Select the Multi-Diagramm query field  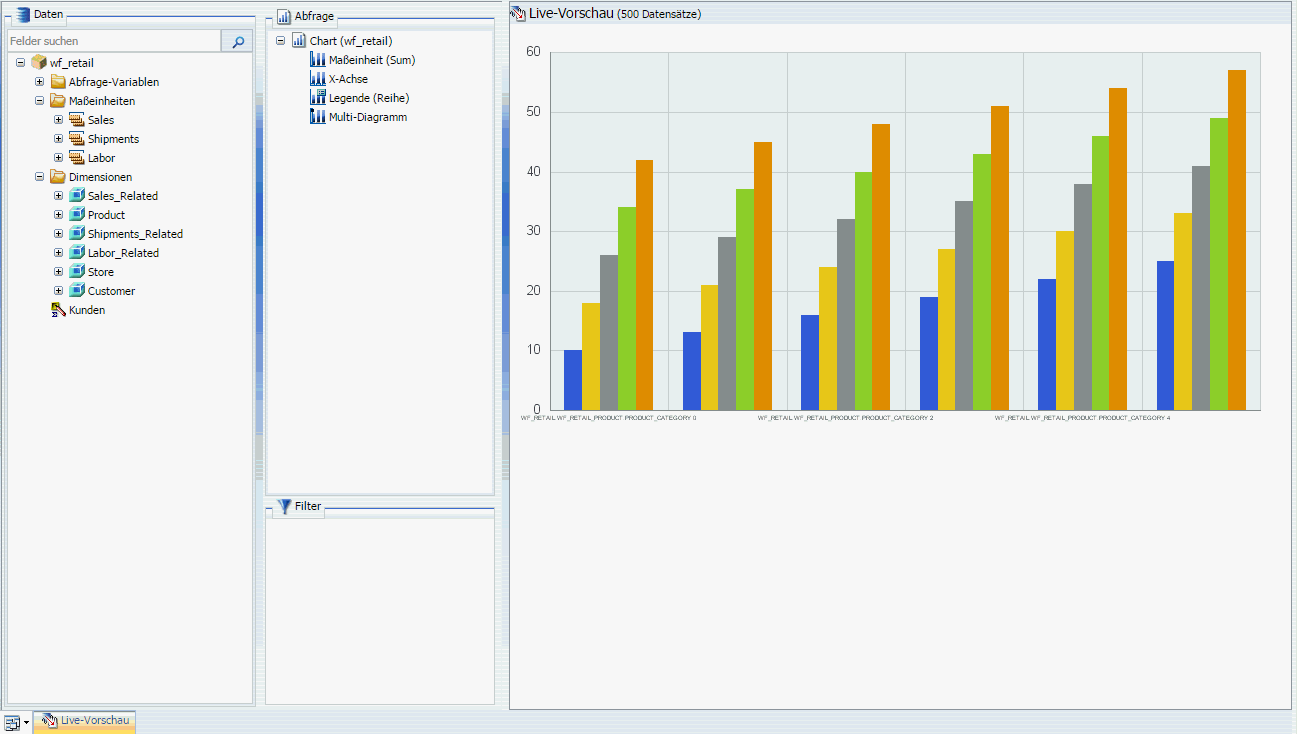click(x=368, y=117)
